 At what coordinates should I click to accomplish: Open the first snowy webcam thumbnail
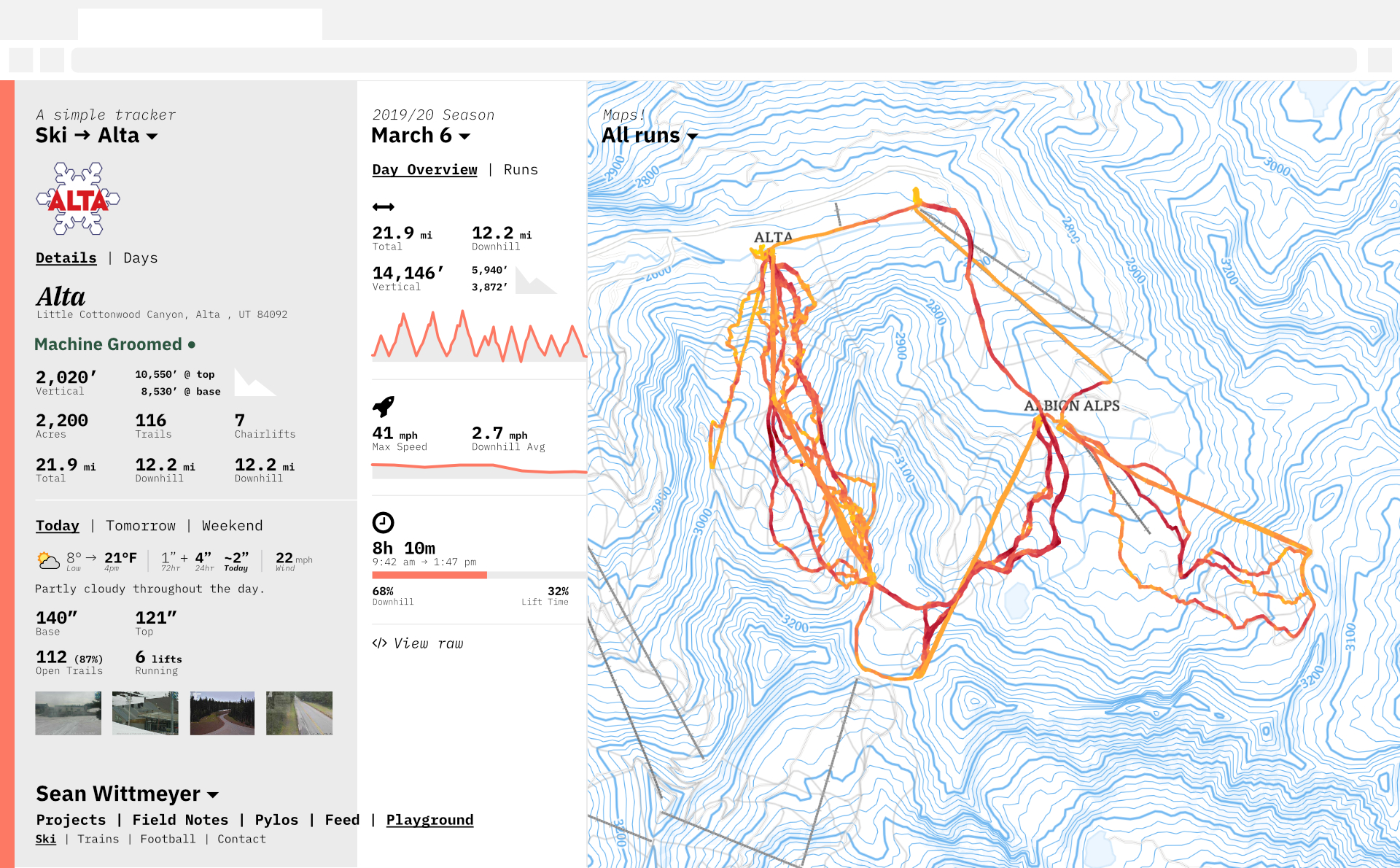pos(69,713)
